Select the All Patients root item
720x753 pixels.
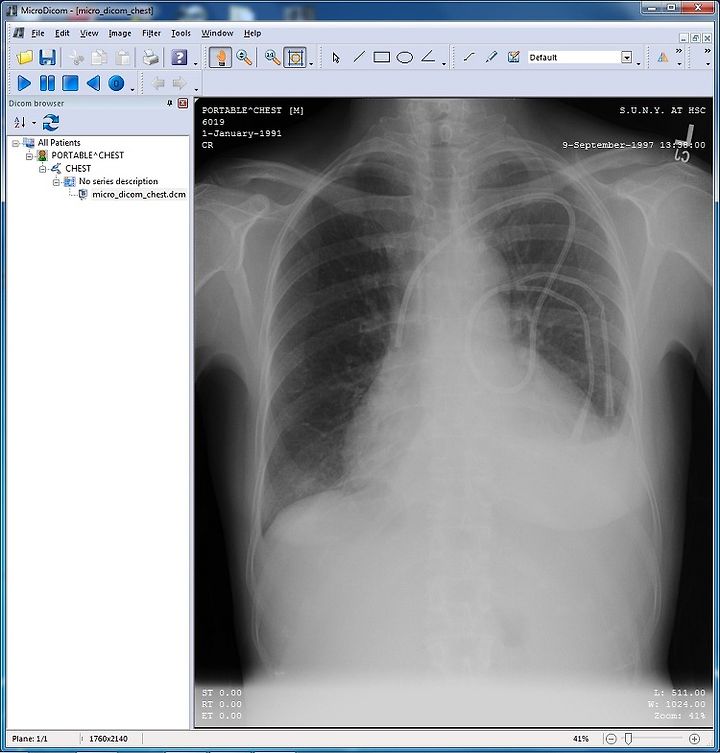click(59, 143)
